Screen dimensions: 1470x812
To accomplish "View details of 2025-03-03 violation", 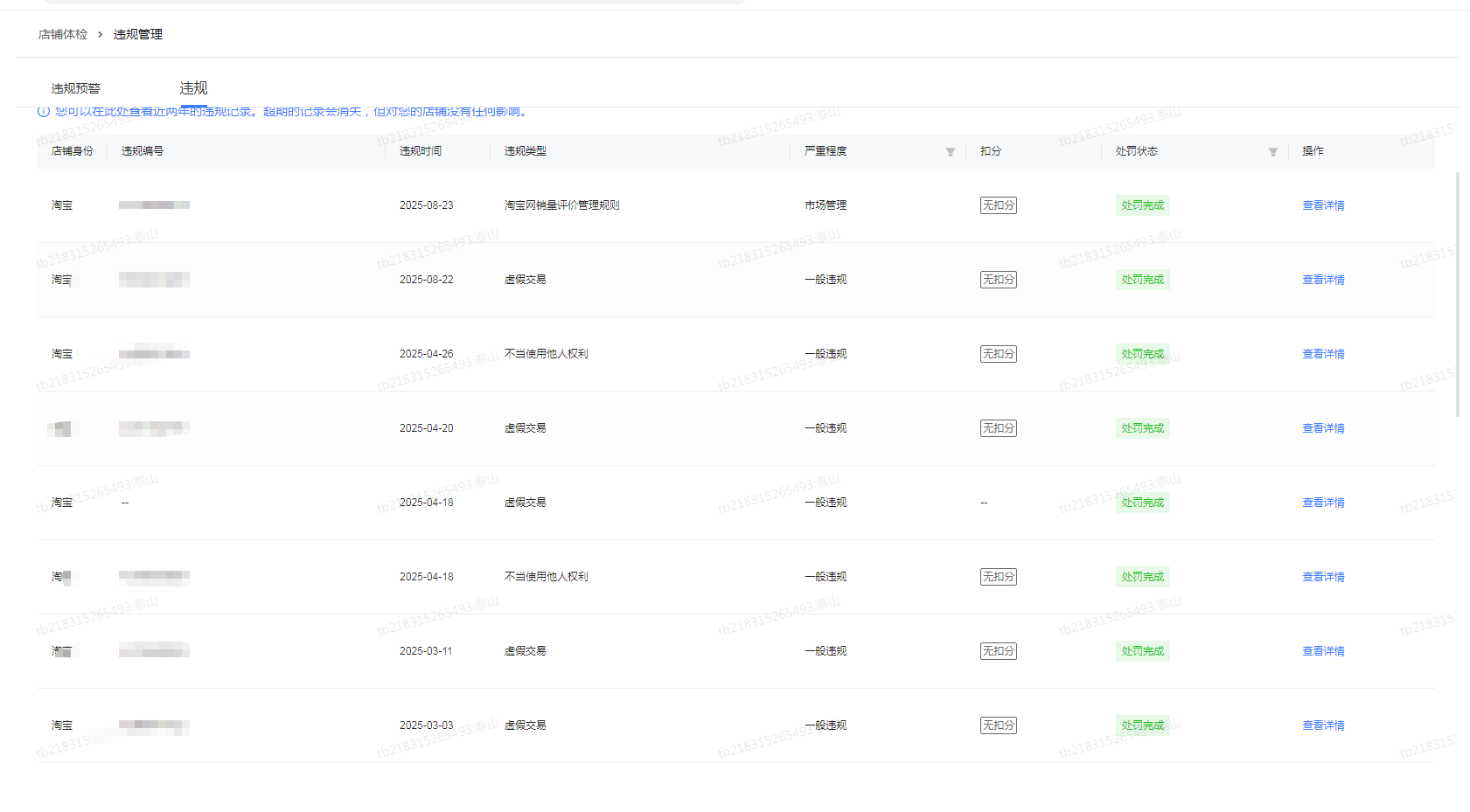I will 1323,725.
